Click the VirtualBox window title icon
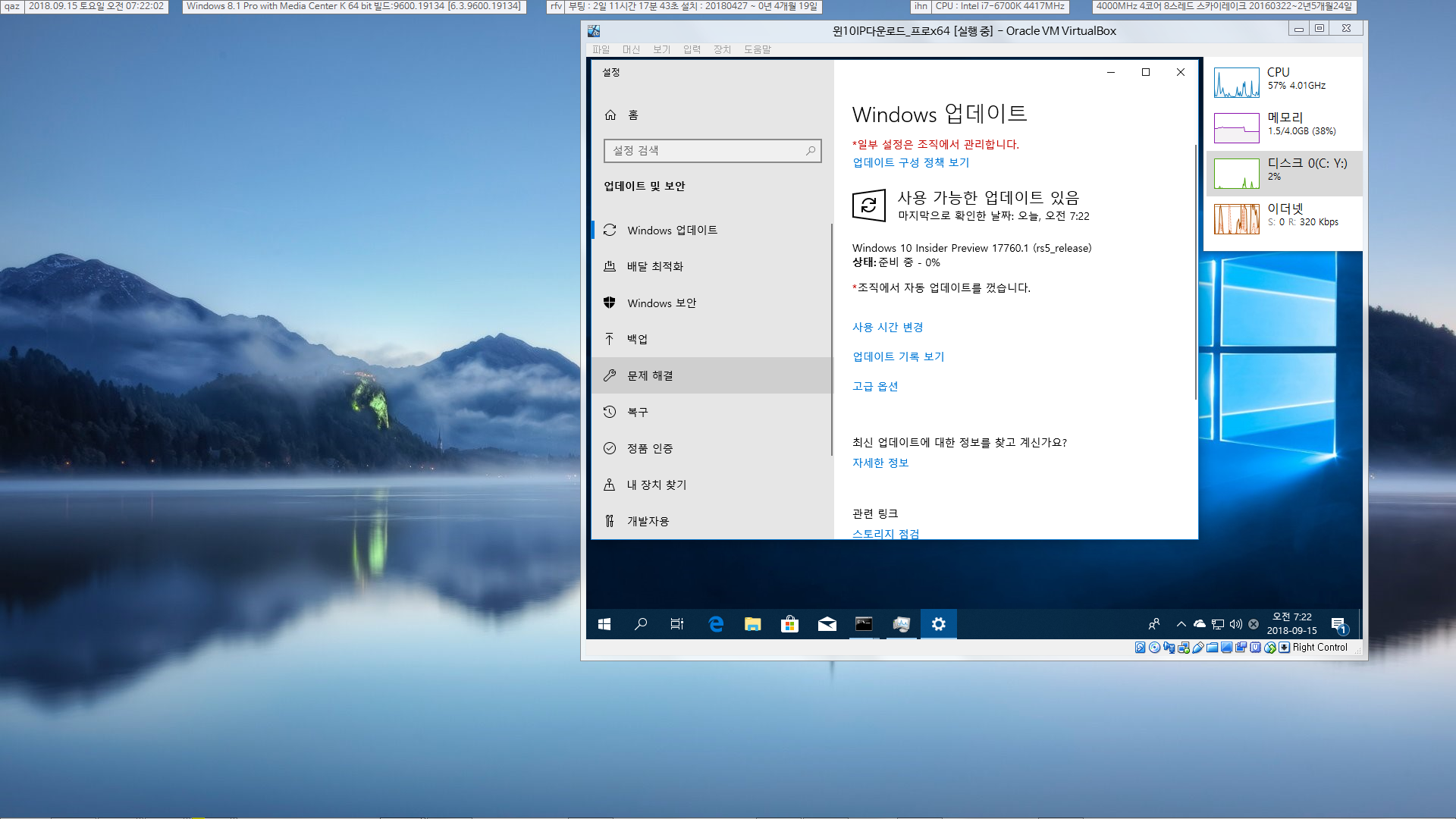1456x819 pixels. pyautogui.click(x=594, y=30)
